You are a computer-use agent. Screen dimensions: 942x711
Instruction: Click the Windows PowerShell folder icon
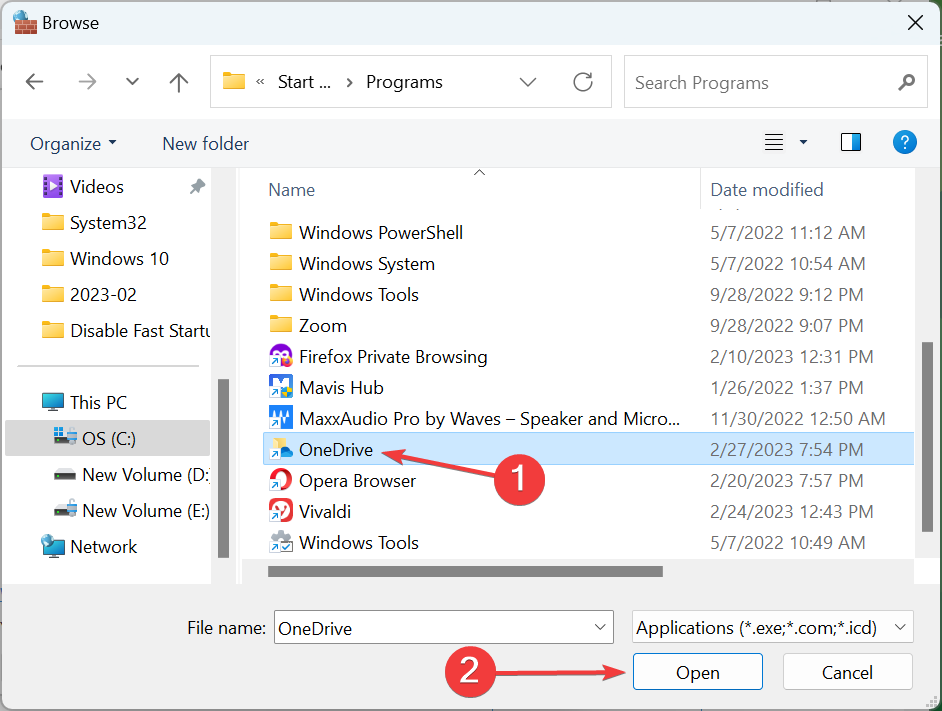pyautogui.click(x=281, y=232)
